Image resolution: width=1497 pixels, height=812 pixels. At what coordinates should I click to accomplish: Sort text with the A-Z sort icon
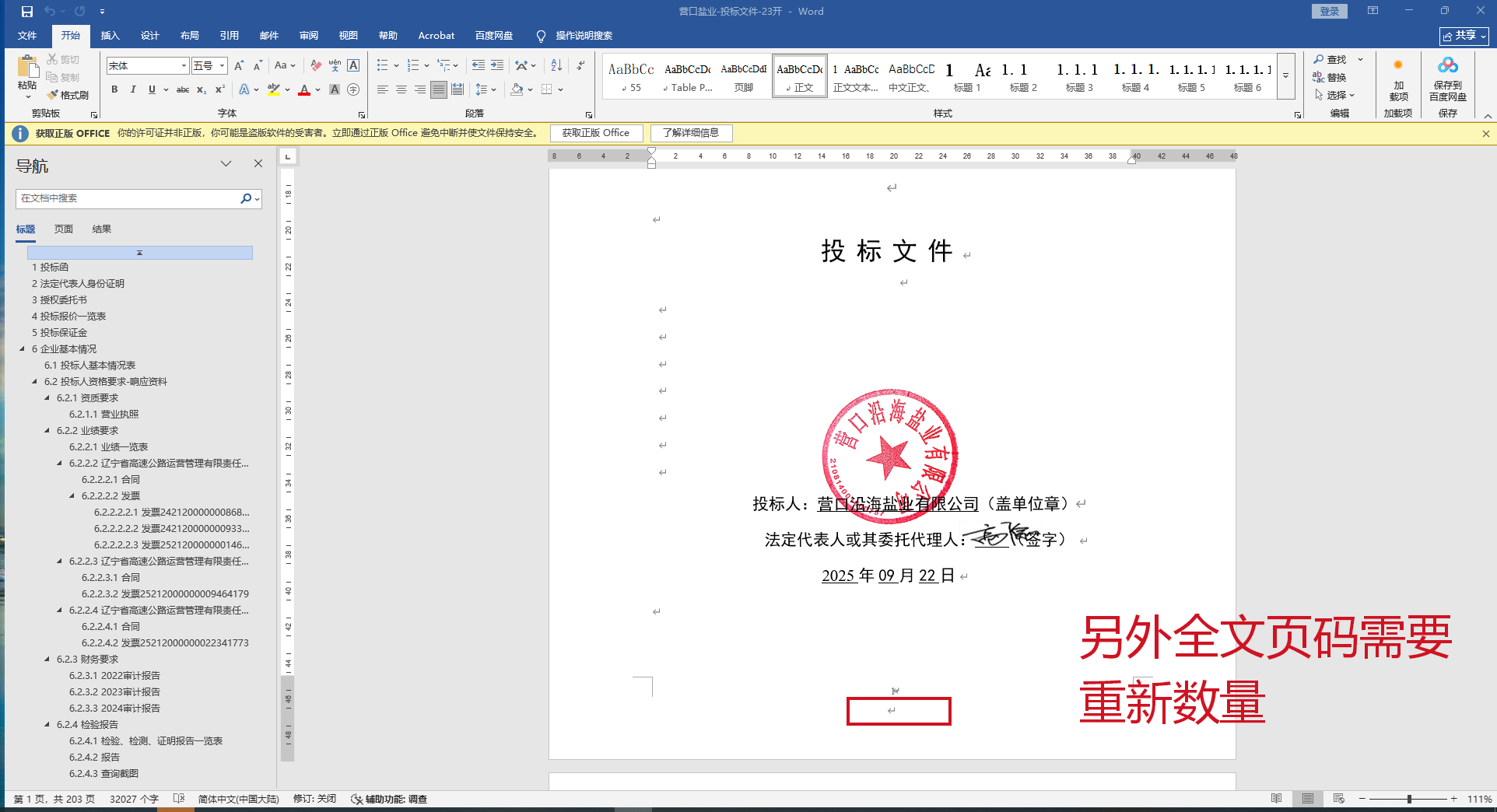pyautogui.click(x=556, y=65)
